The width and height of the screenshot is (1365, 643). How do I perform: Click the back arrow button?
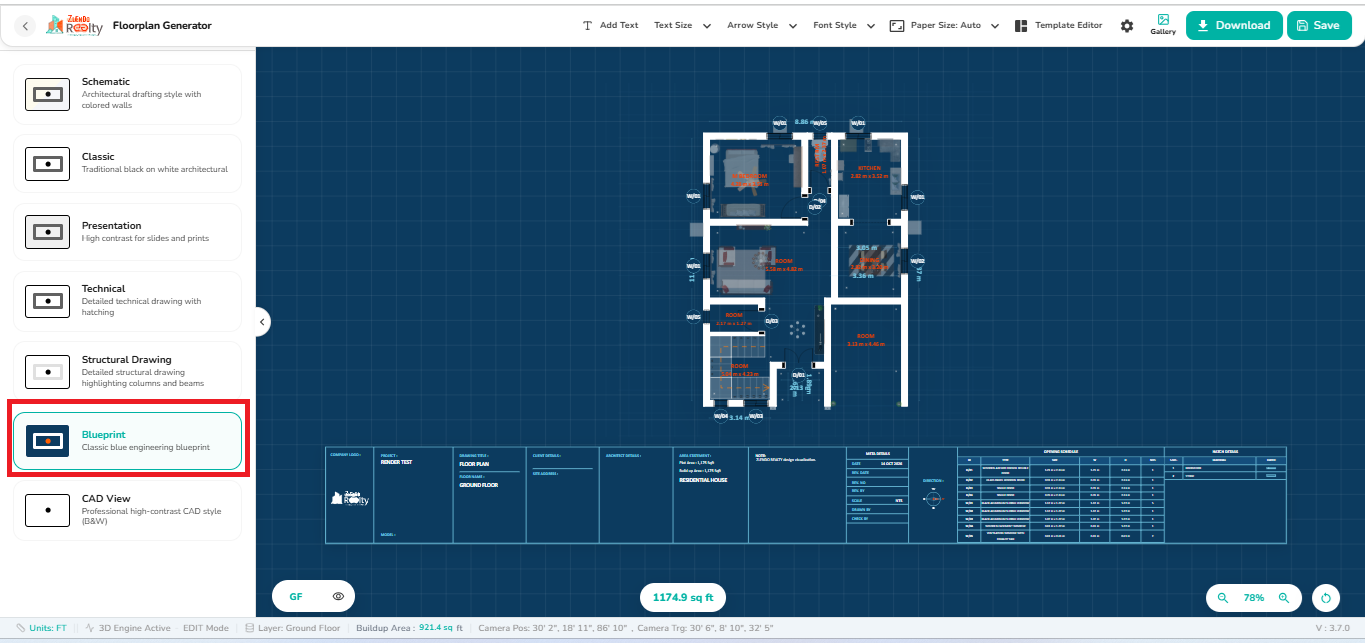(x=26, y=26)
